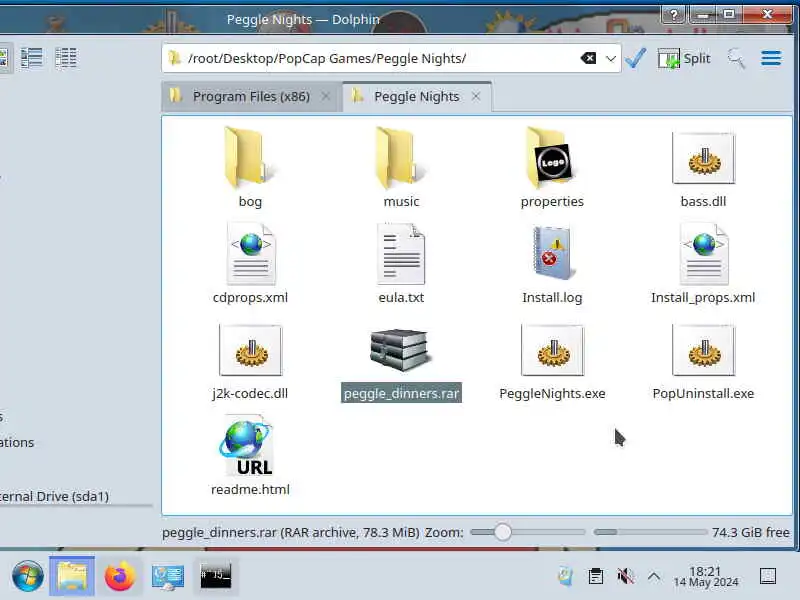Switch to details view mode
Viewport: 800px width, 600px height.
tap(65, 58)
